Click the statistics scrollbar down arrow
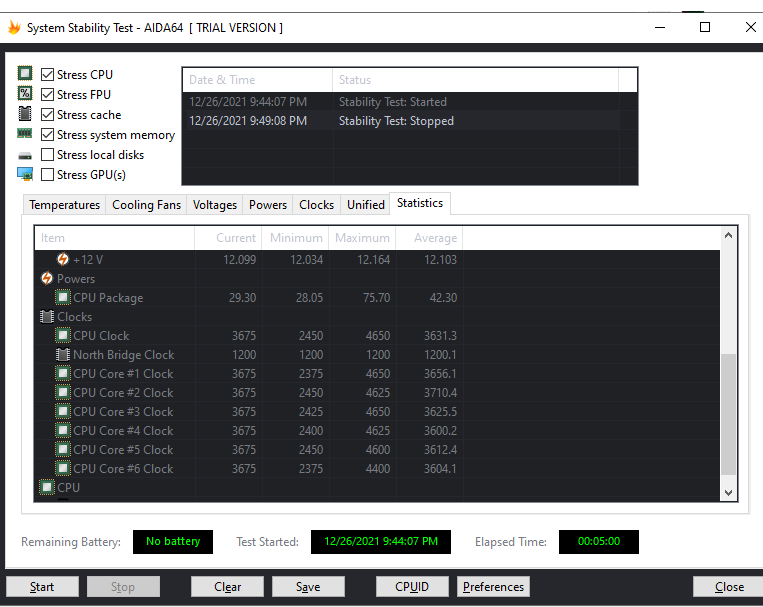Viewport: 763px width, 607px height. [728, 492]
